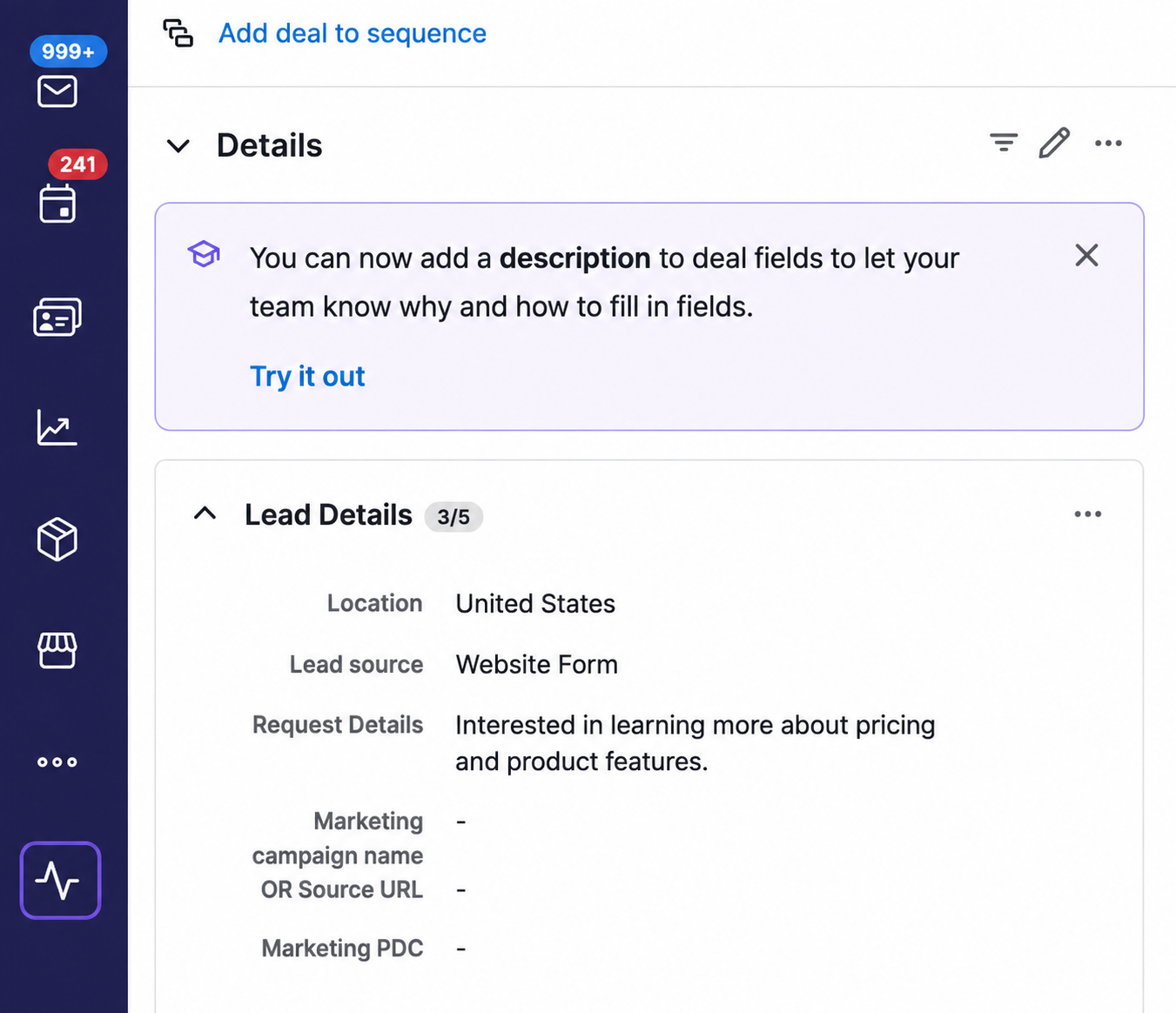Screen dimensions: 1176x1013
Task: Edit Details with the pencil icon
Action: (1054, 143)
